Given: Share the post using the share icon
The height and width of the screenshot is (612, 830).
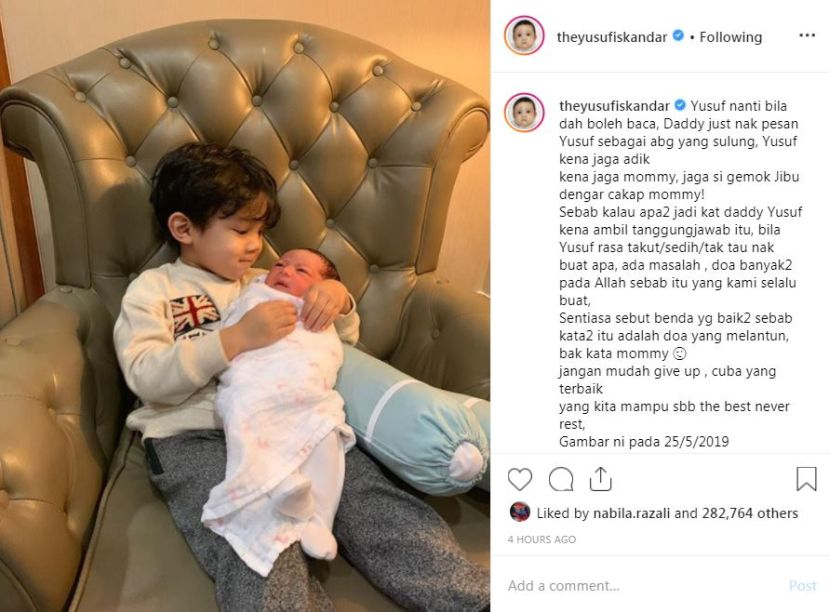Looking at the screenshot, I should point(600,479).
